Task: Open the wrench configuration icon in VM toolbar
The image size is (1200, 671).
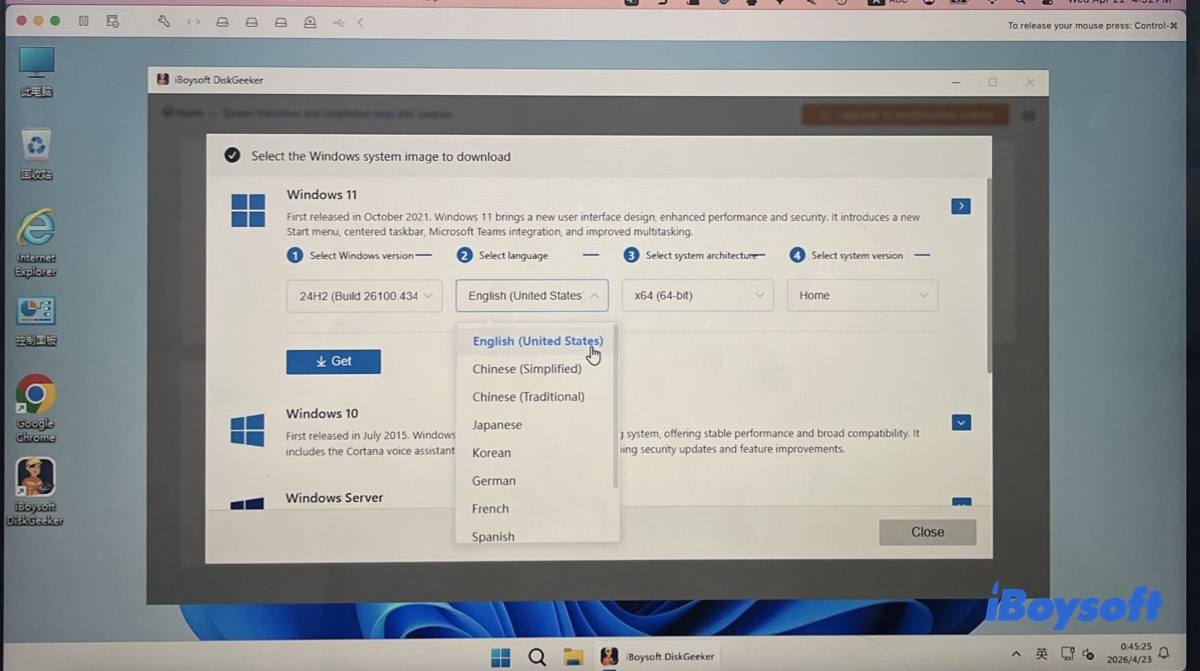Action: [164, 21]
